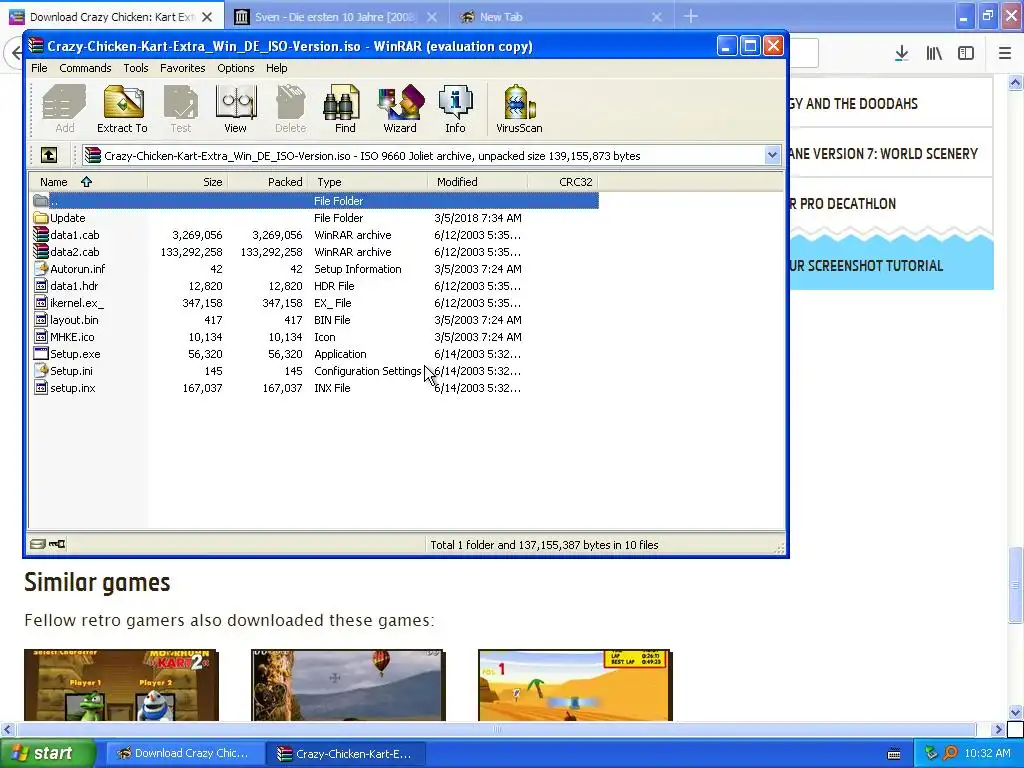
Task: Select the setup.inx file row
Action: click(314, 387)
